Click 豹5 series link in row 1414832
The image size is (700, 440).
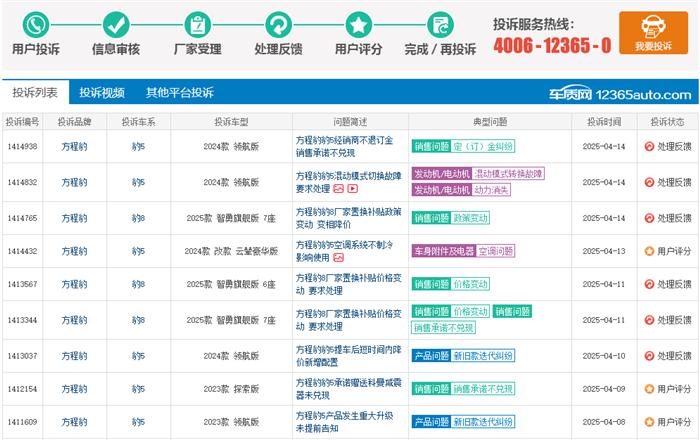(138, 182)
